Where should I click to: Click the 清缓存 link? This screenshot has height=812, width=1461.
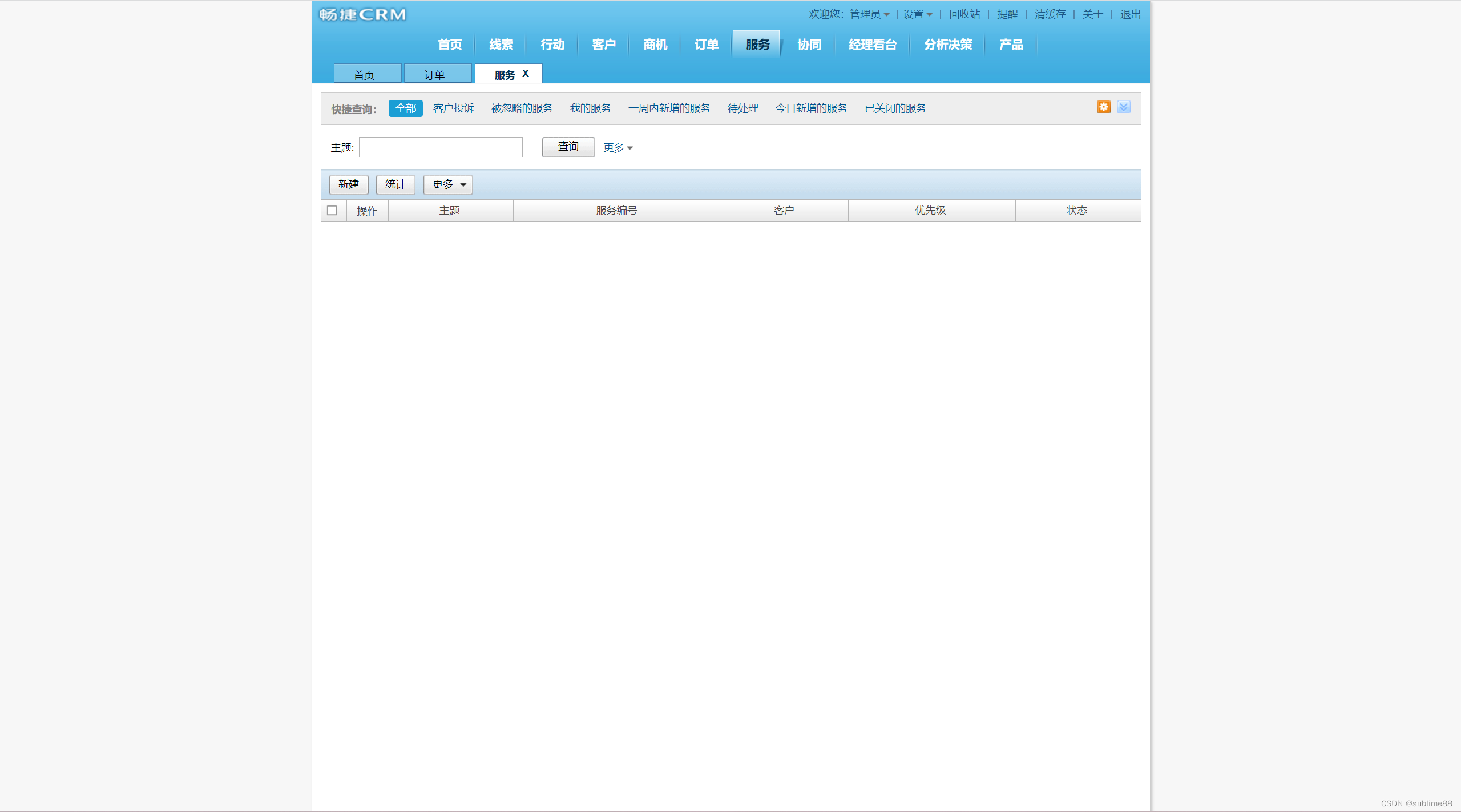[1050, 14]
